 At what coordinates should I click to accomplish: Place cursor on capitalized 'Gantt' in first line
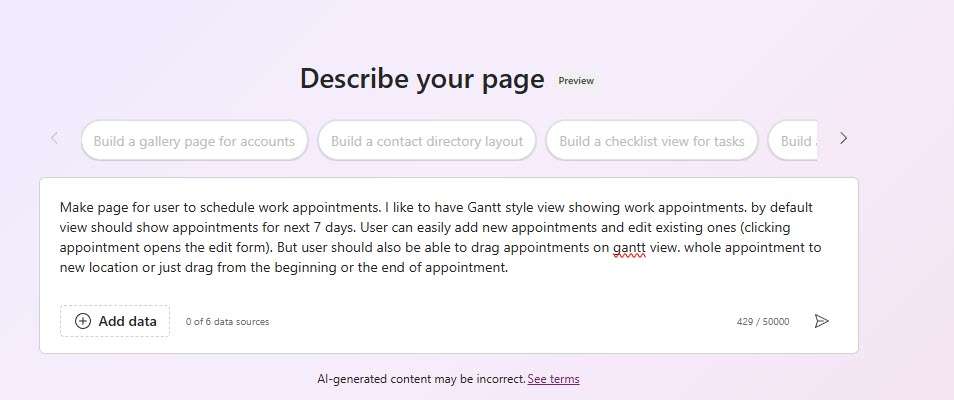click(x=484, y=207)
